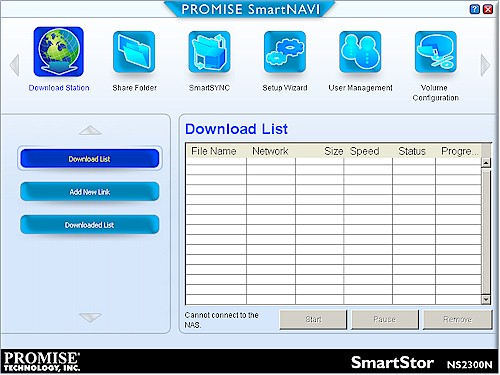Viewport: 500px width, 375px height.
Task: Click the Download Station label
Action: click(x=59, y=88)
